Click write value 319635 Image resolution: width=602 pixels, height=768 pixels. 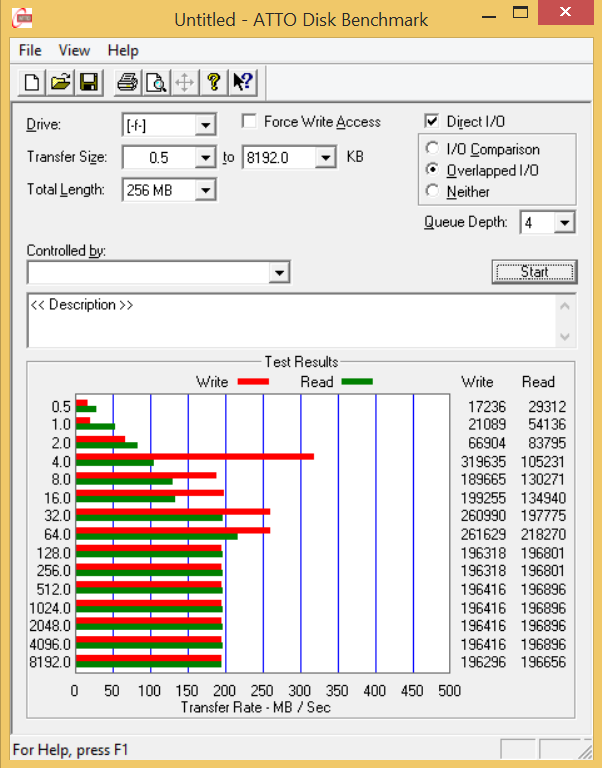483,461
